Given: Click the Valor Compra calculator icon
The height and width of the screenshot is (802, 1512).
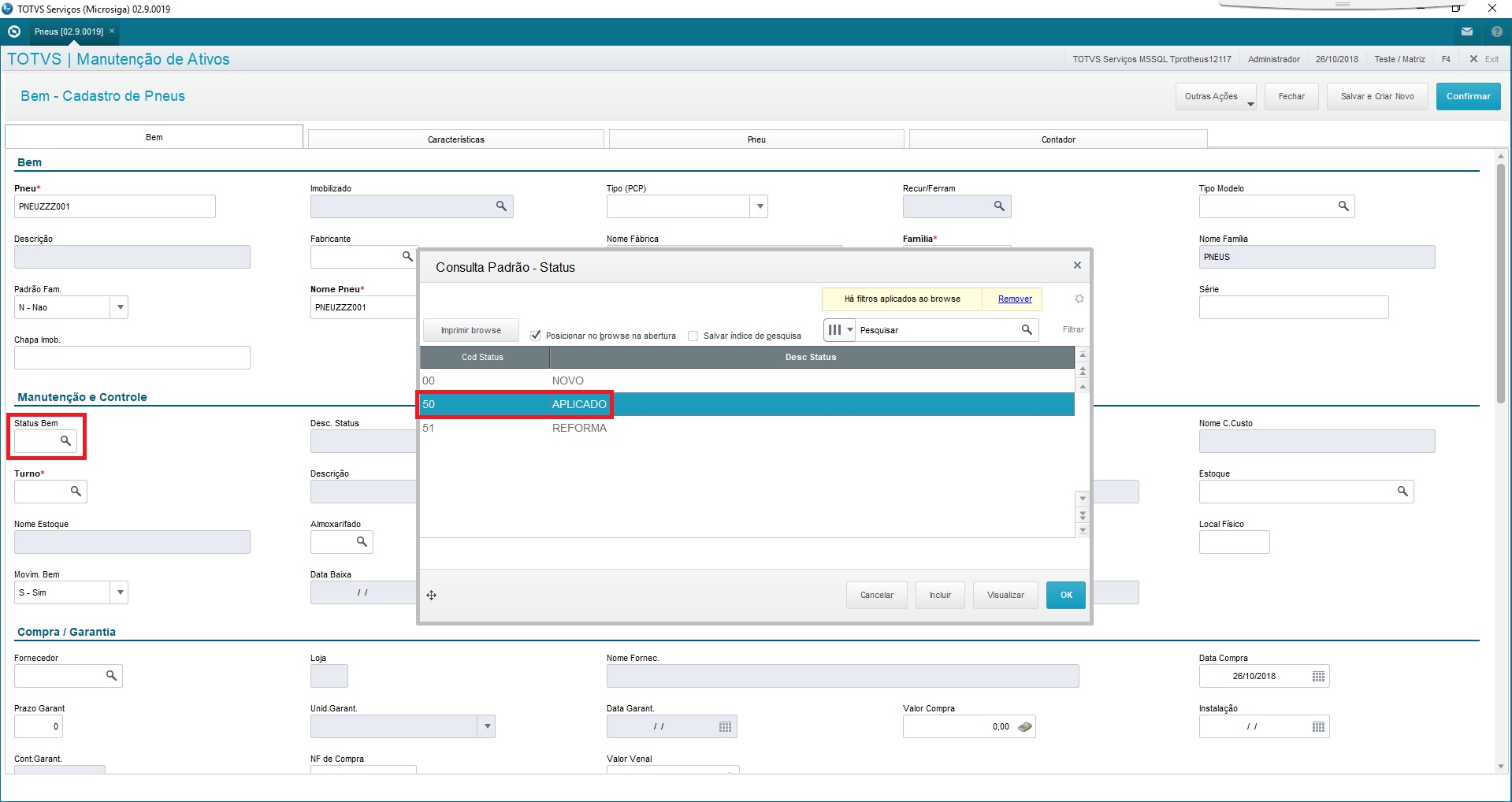Looking at the screenshot, I should click(1024, 727).
